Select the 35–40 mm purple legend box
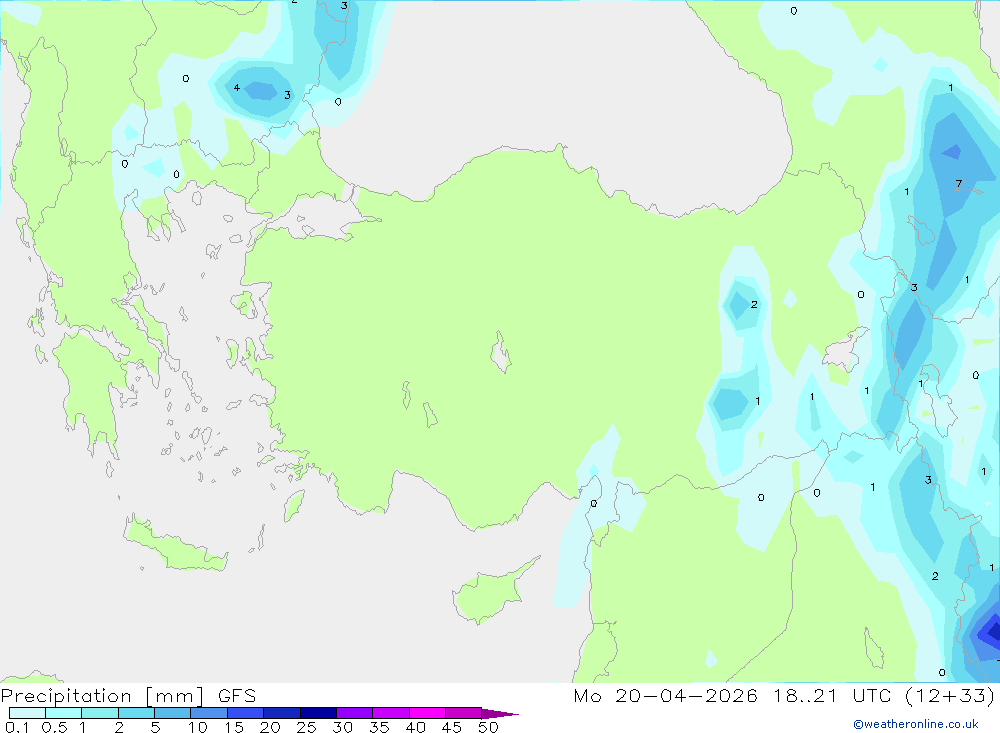The height and width of the screenshot is (733, 1000). pyautogui.click(x=391, y=713)
